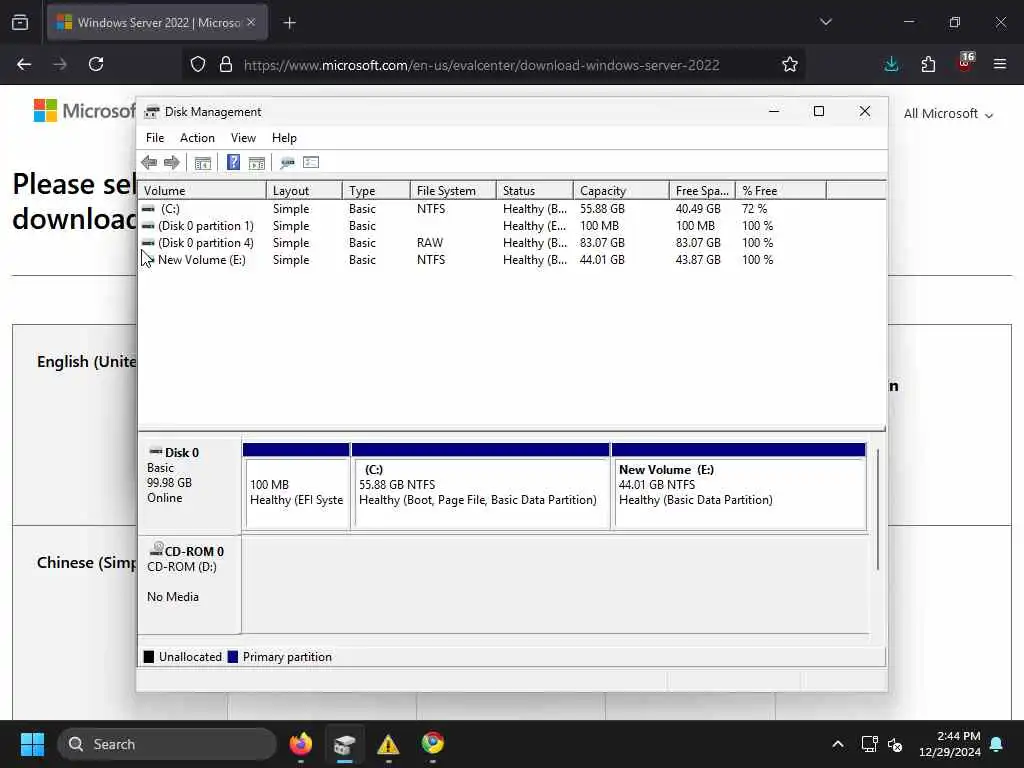This screenshot has width=1024, height=768.
Task: Reload the page in Firefox
Action: tap(96, 65)
